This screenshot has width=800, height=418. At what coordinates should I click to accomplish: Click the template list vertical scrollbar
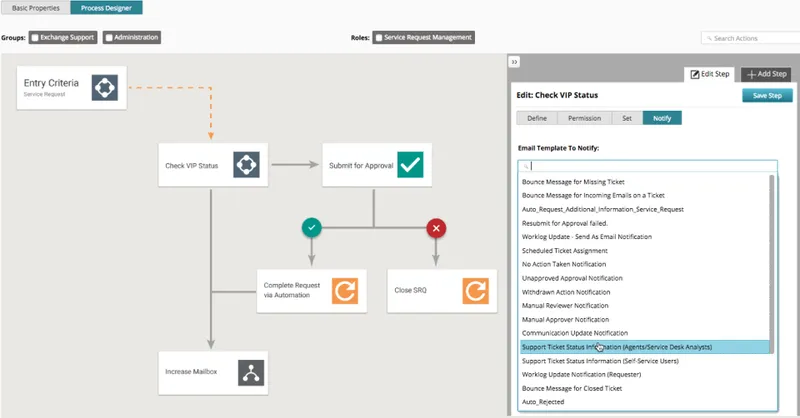point(772,263)
